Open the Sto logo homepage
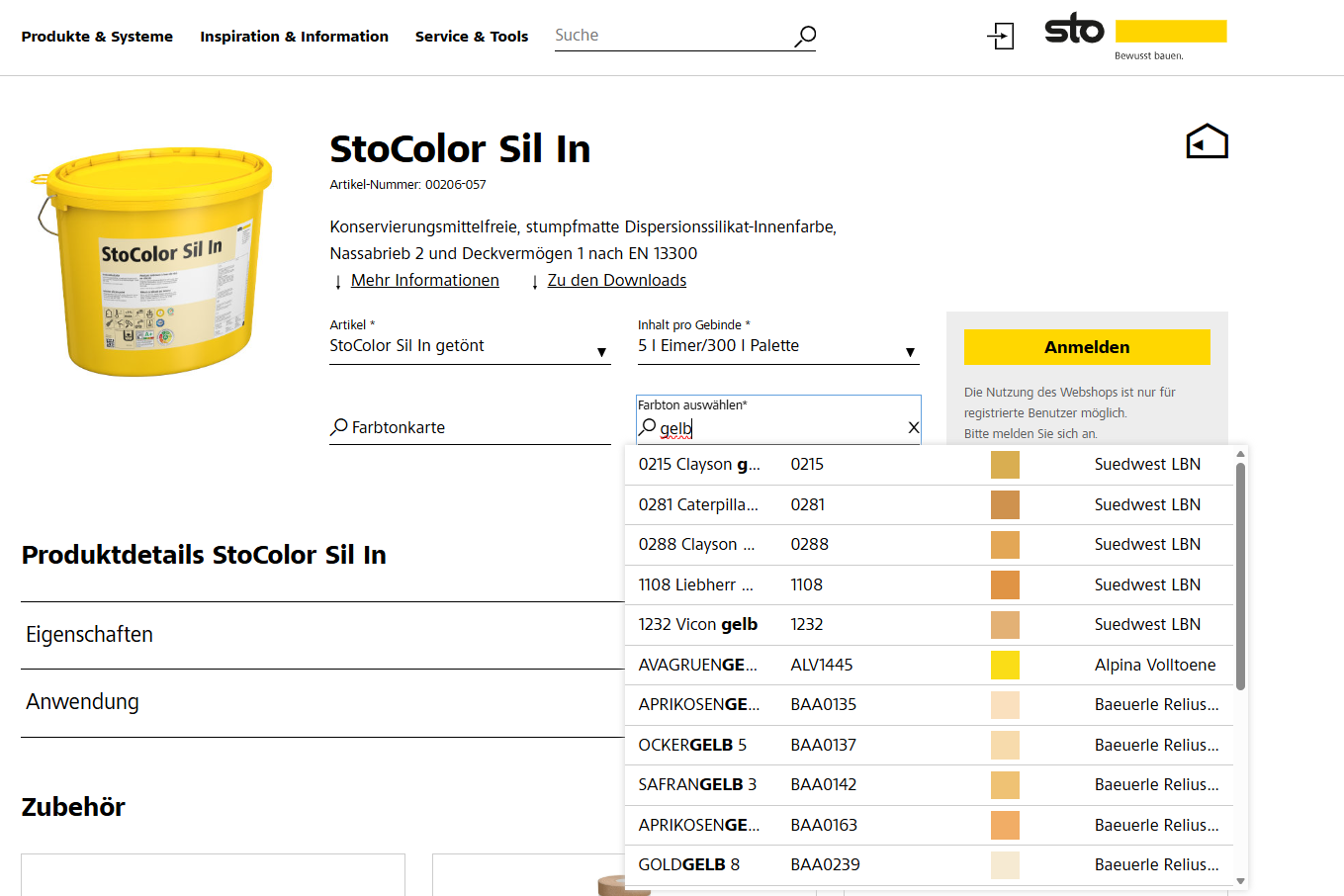Viewport: 1344px width, 896px height. click(x=1135, y=36)
